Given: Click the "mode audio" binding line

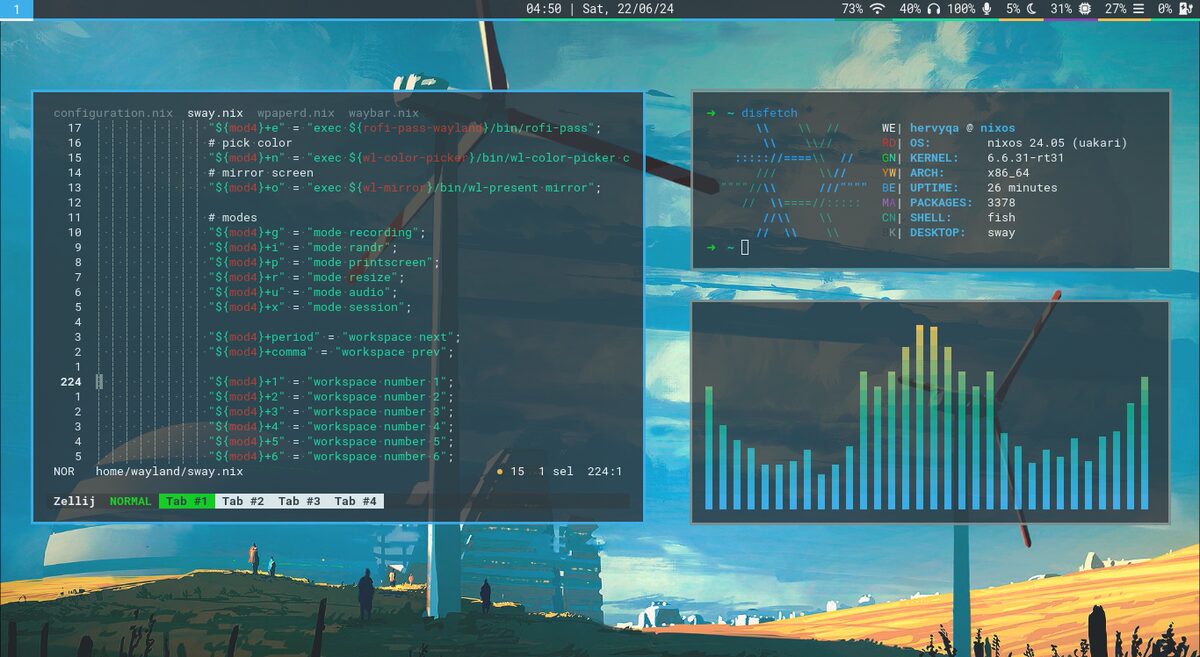Looking at the screenshot, I should tap(304, 292).
